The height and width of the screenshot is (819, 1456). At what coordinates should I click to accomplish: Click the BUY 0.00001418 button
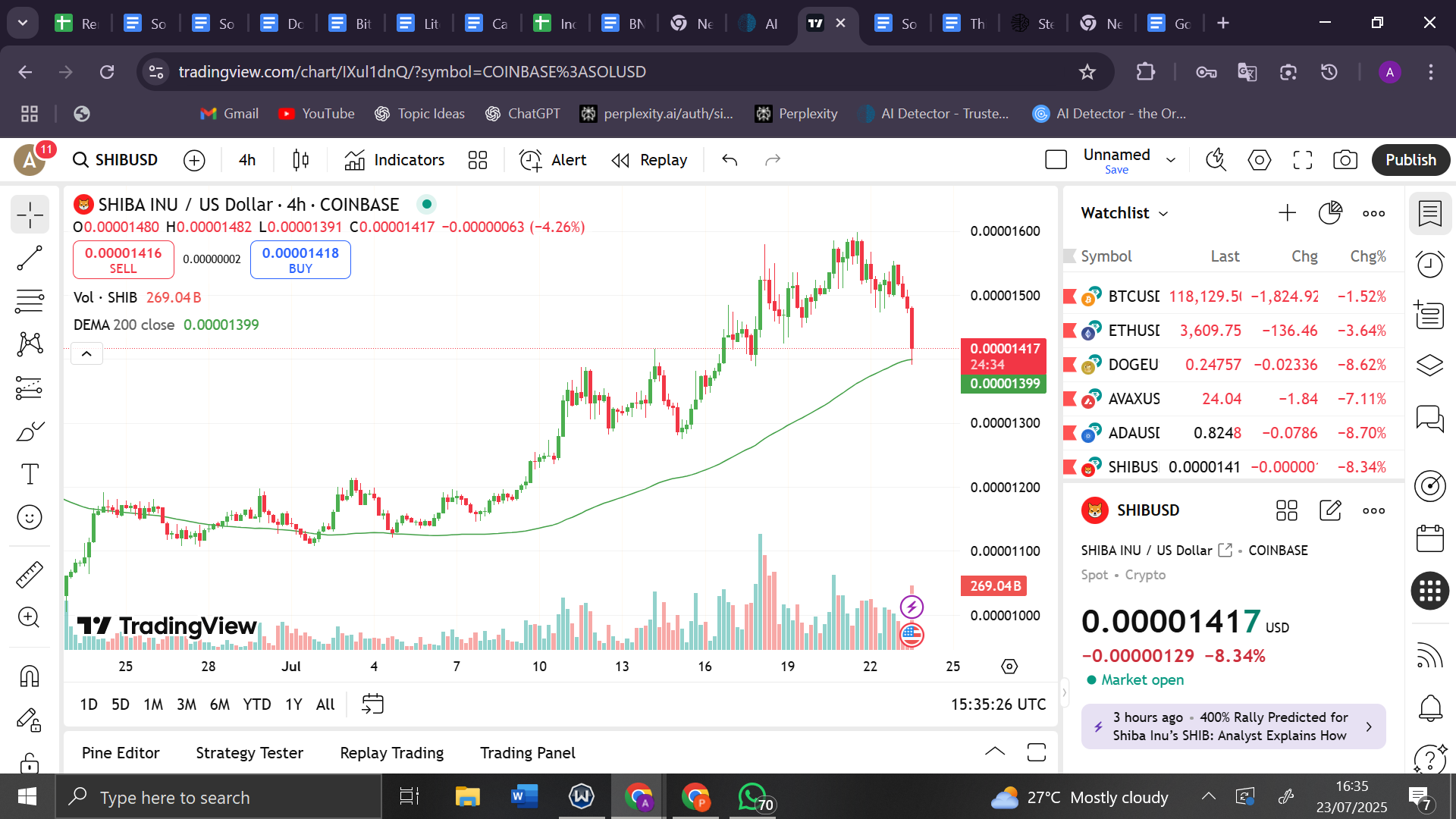pyautogui.click(x=300, y=260)
